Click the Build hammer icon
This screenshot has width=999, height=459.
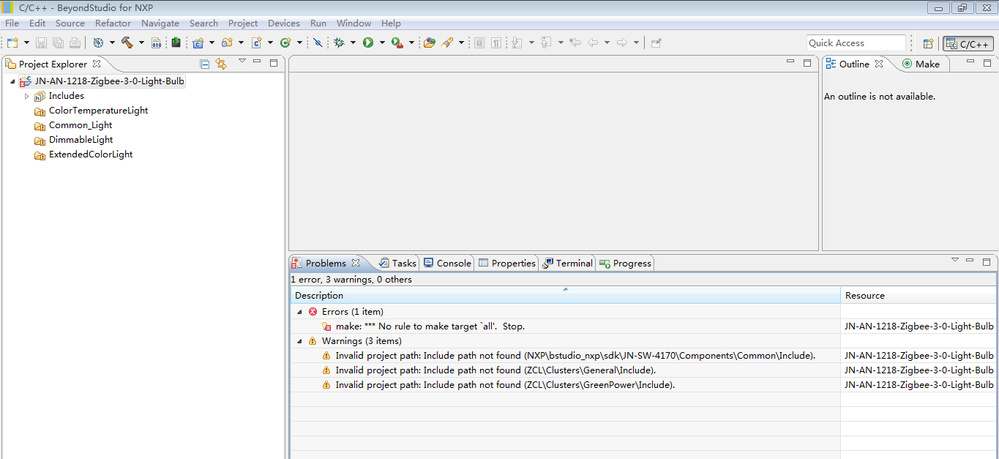pyautogui.click(x=127, y=43)
